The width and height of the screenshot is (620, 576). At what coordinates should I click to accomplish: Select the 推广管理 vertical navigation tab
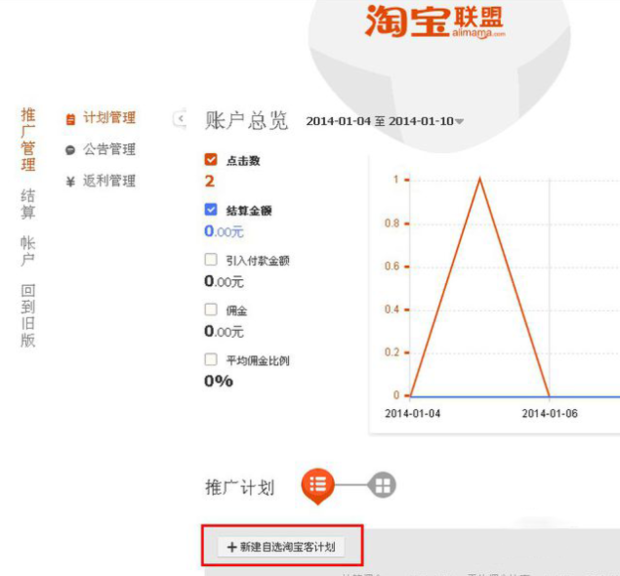28,139
